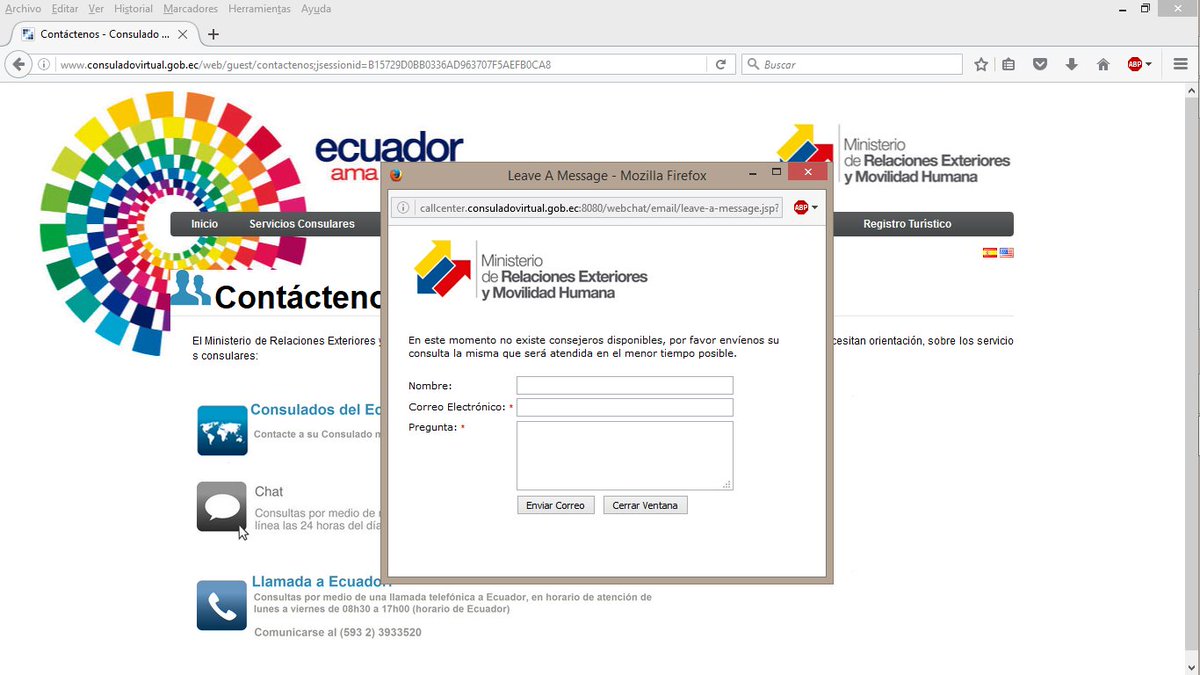The image size is (1200, 675).
Task: Open the Editar menu
Action: point(64,9)
